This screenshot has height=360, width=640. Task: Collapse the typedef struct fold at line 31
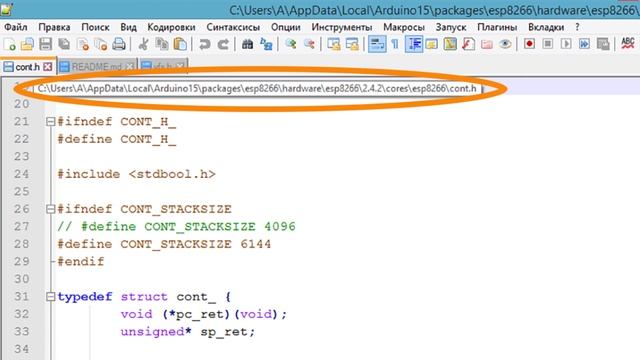tap(50, 297)
